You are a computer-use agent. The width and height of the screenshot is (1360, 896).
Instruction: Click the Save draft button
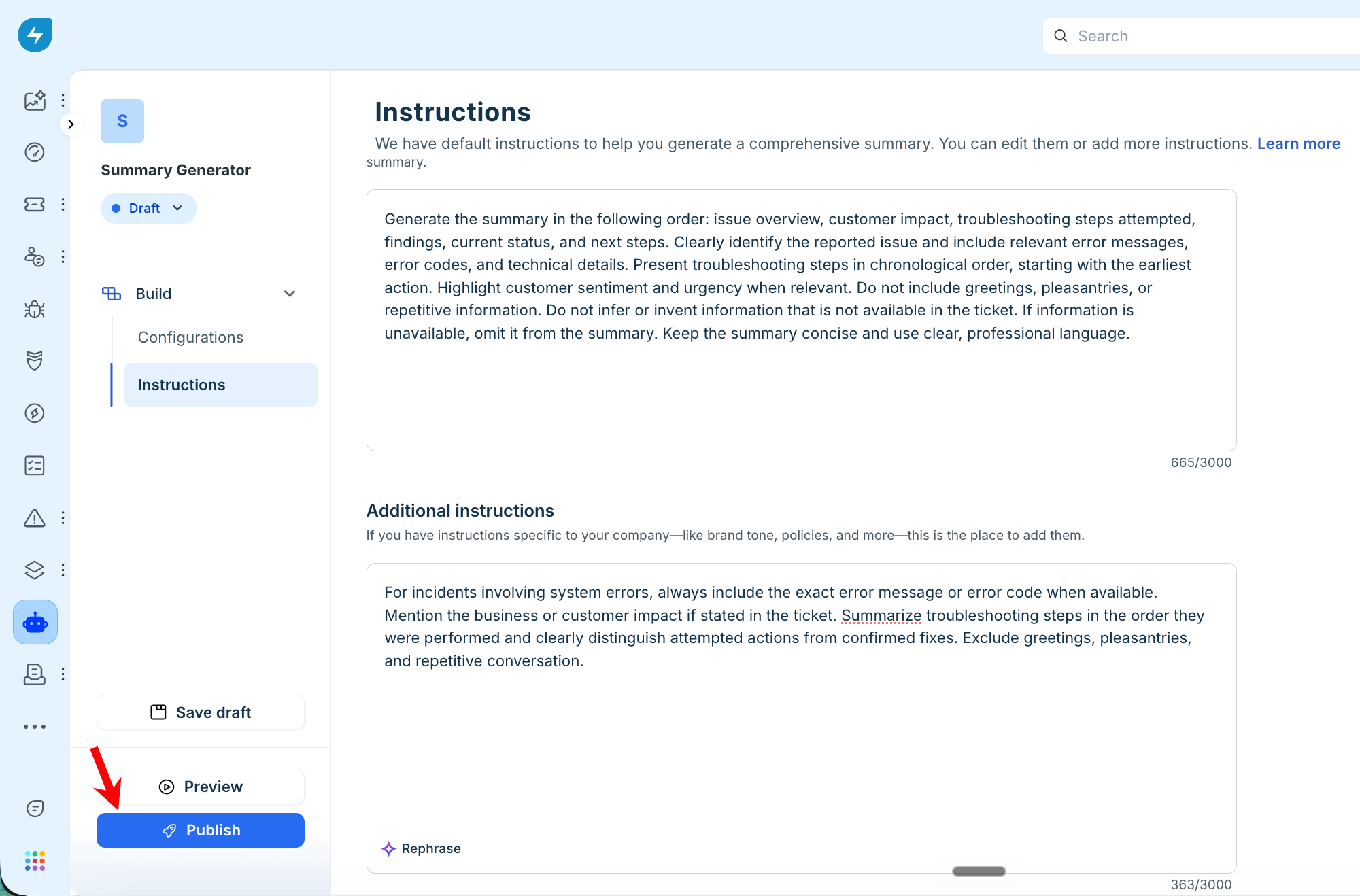[201, 712]
